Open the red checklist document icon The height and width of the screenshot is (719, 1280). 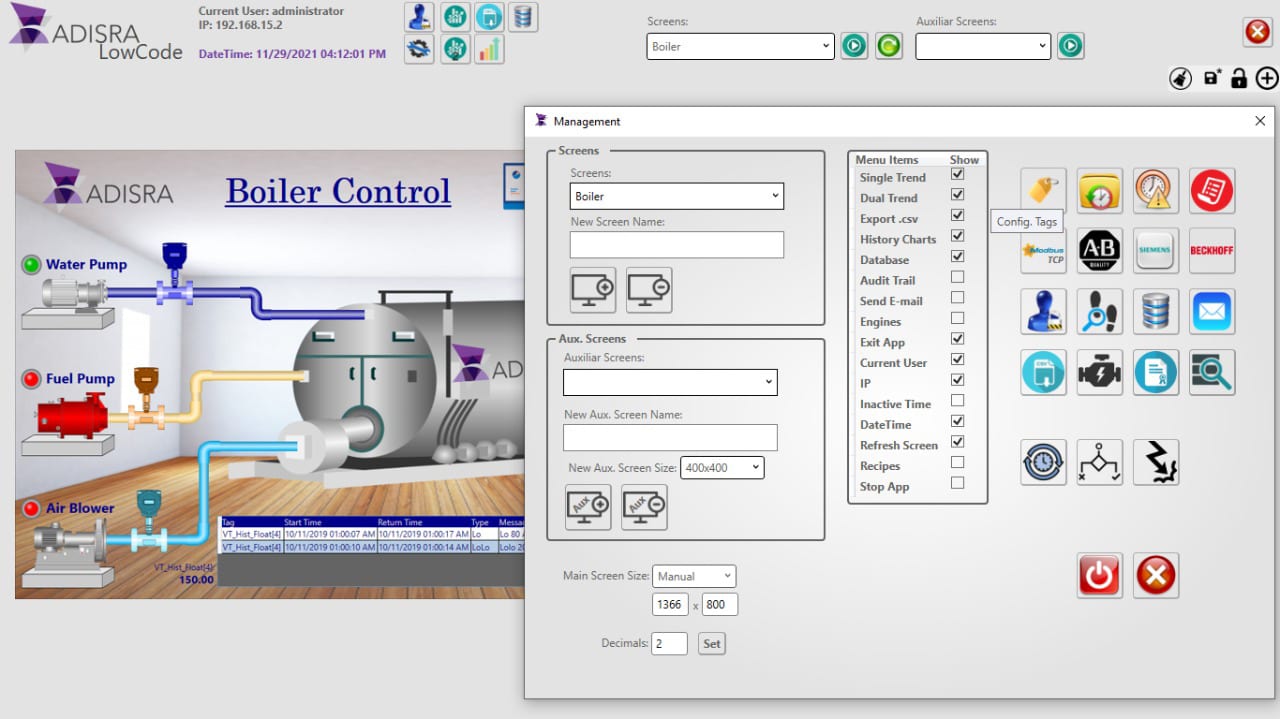(1212, 190)
